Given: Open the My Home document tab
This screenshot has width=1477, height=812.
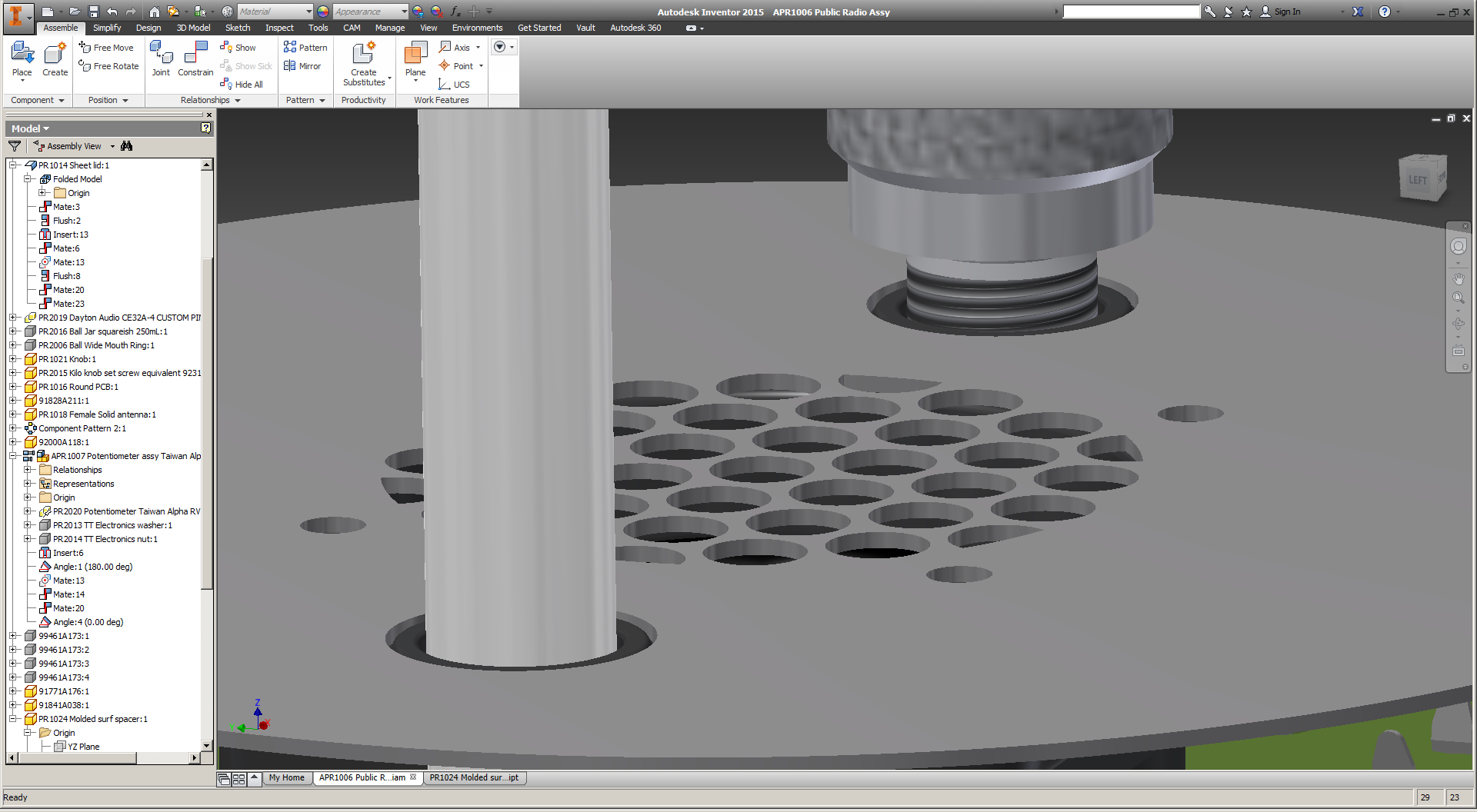Looking at the screenshot, I should coord(286,778).
